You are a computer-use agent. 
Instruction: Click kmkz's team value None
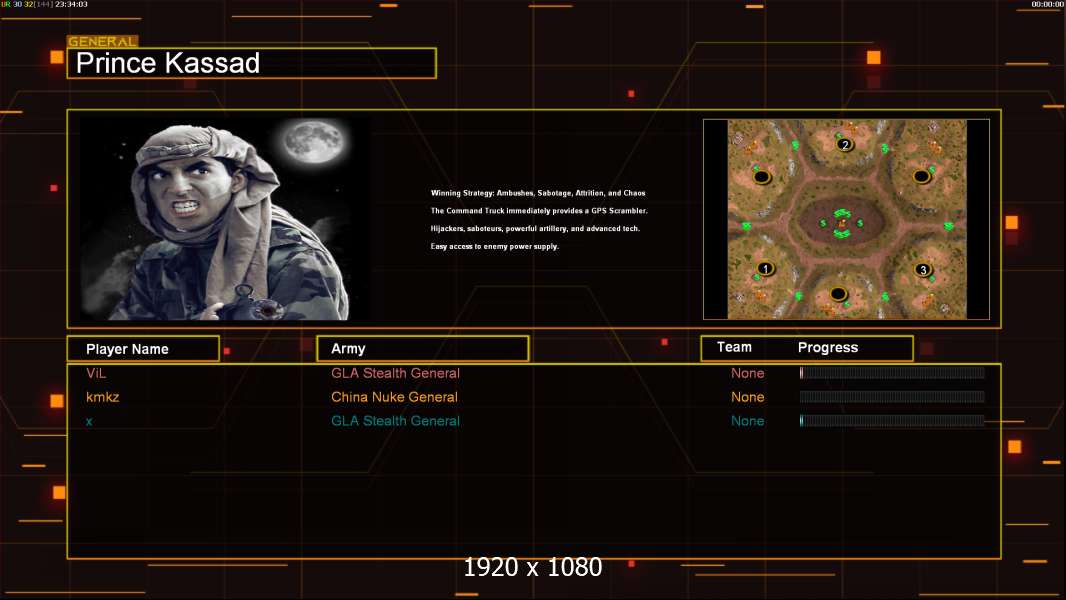click(747, 397)
